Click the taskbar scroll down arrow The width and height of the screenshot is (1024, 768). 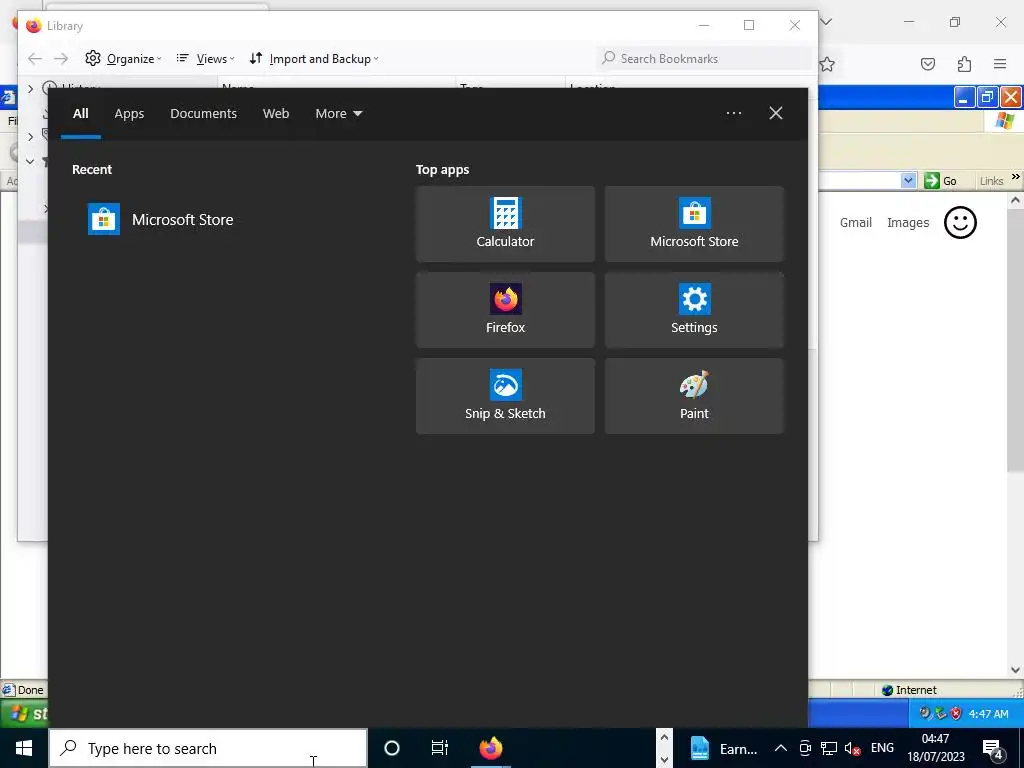(664, 760)
